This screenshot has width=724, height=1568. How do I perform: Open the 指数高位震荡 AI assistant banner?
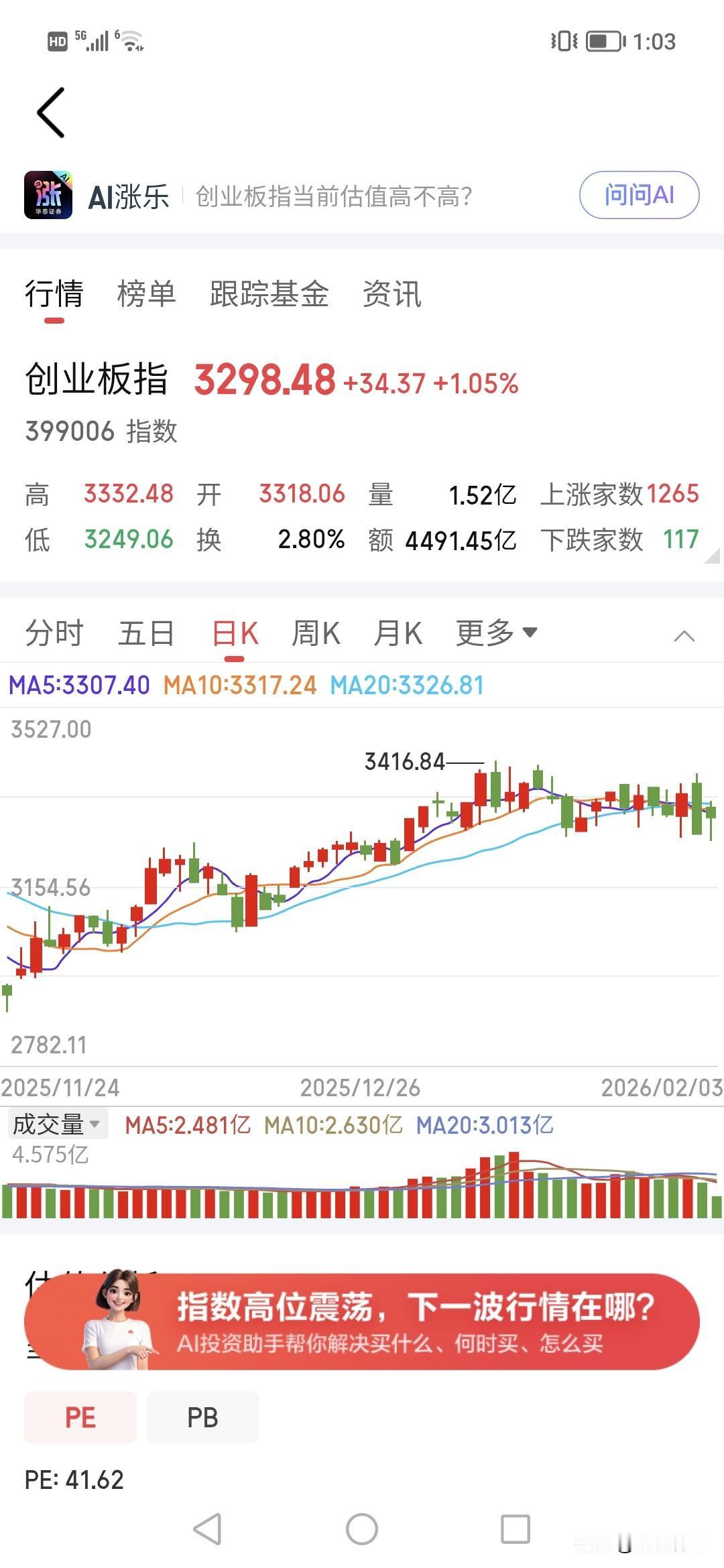click(x=362, y=1321)
